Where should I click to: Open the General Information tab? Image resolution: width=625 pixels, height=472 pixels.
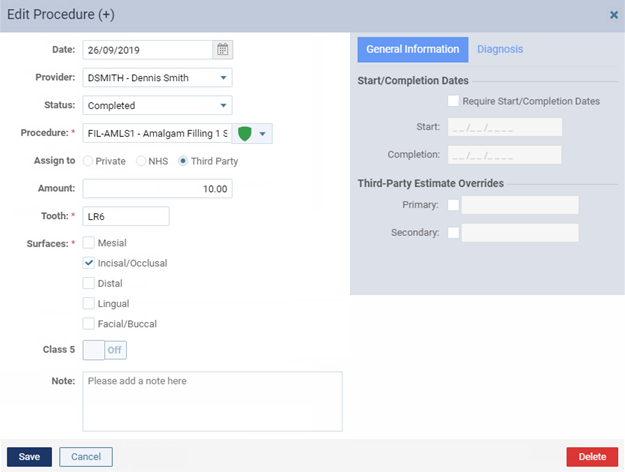(413, 49)
